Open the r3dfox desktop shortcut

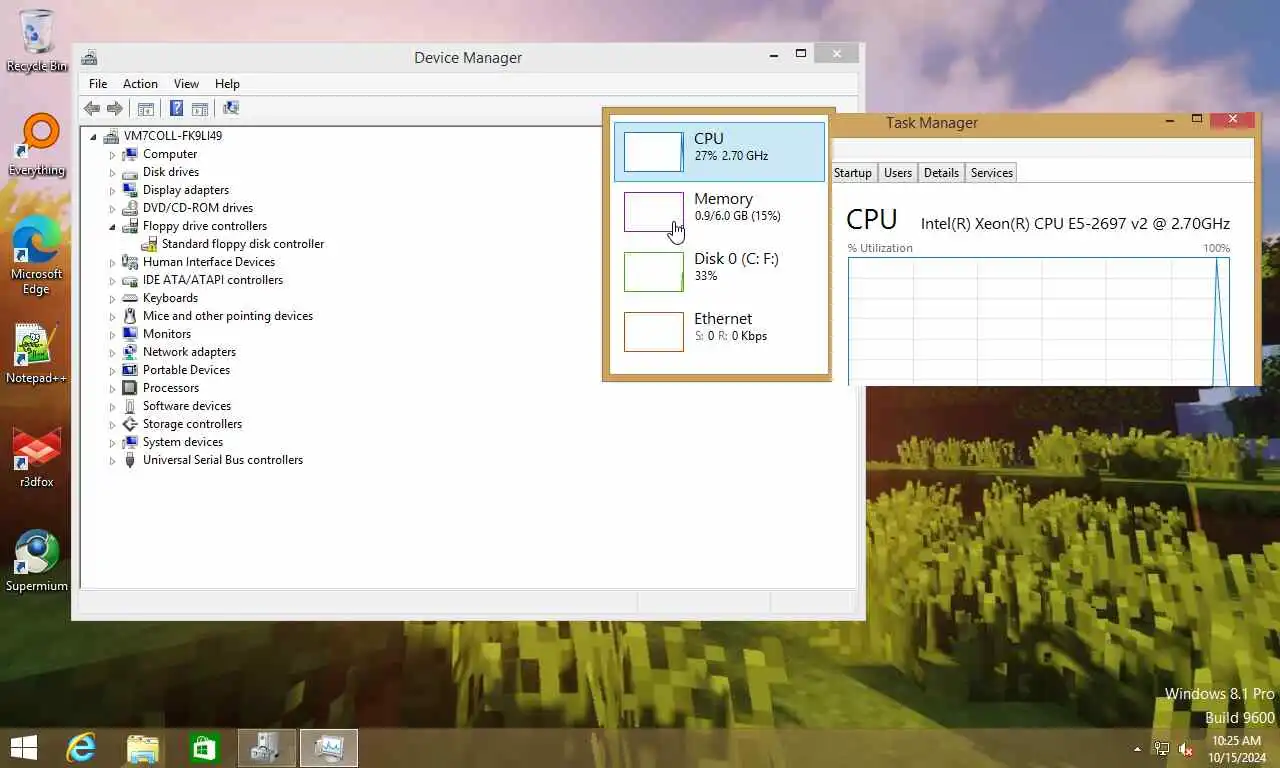pyautogui.click(x=37, y=458)
